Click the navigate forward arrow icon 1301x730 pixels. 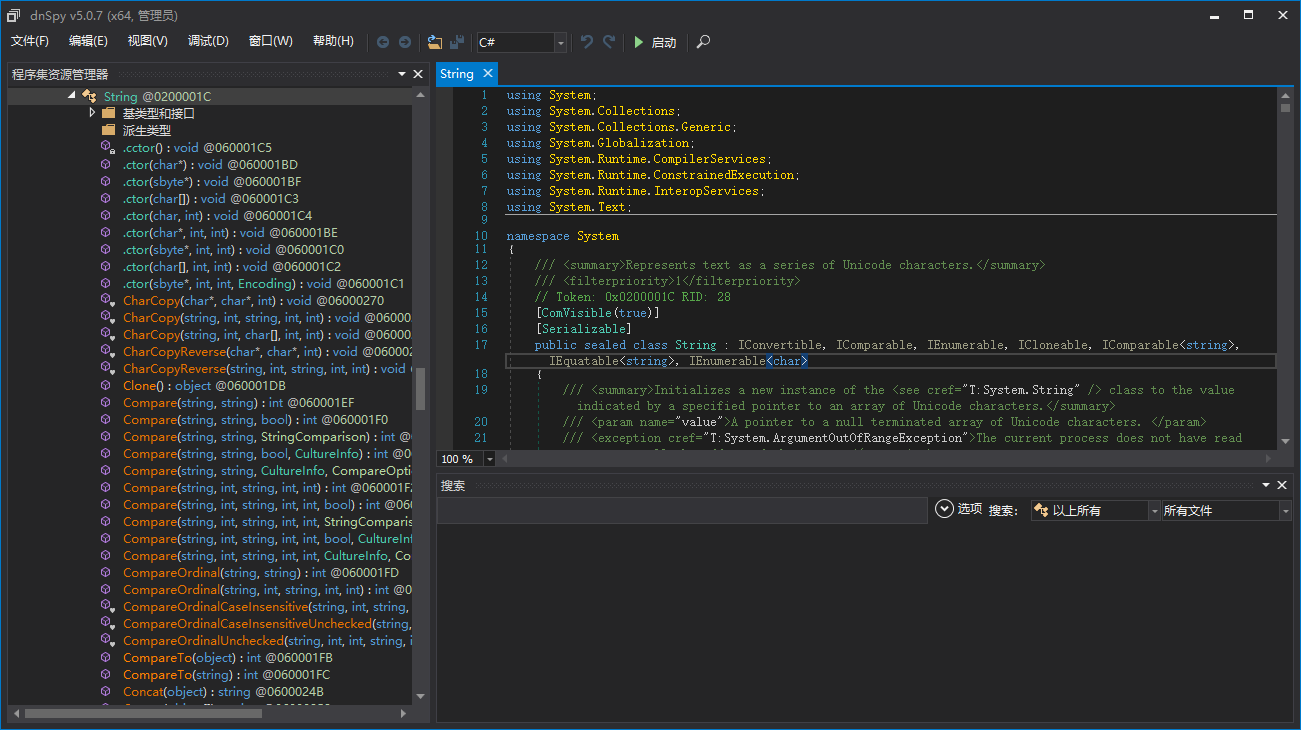coord(405,42)
